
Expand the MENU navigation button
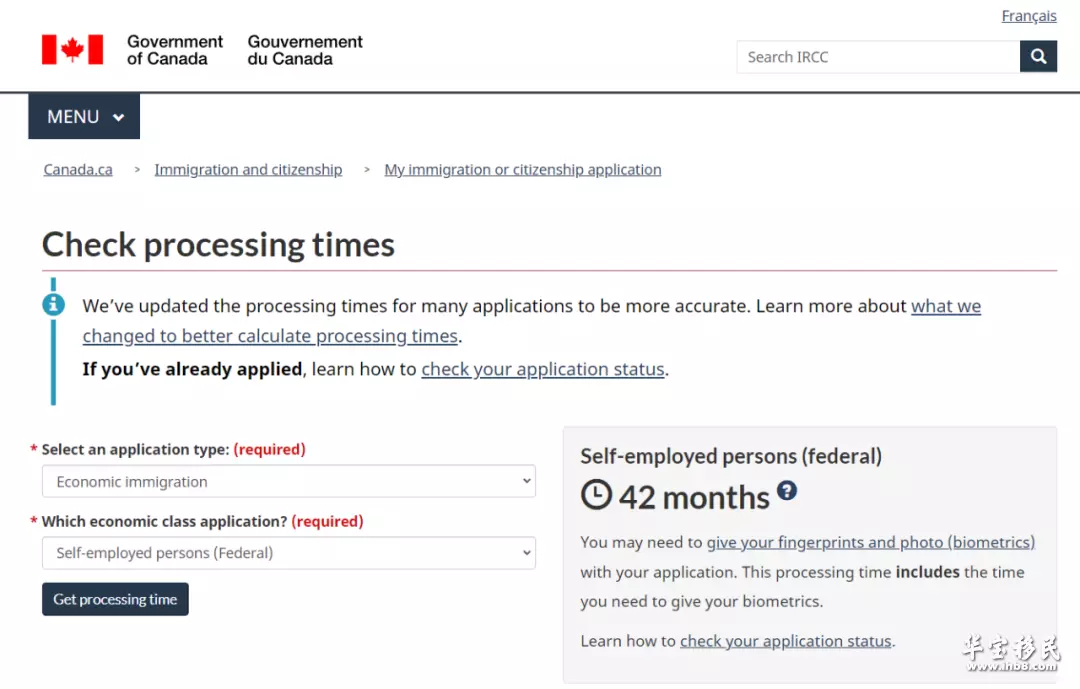pos(84,116)
